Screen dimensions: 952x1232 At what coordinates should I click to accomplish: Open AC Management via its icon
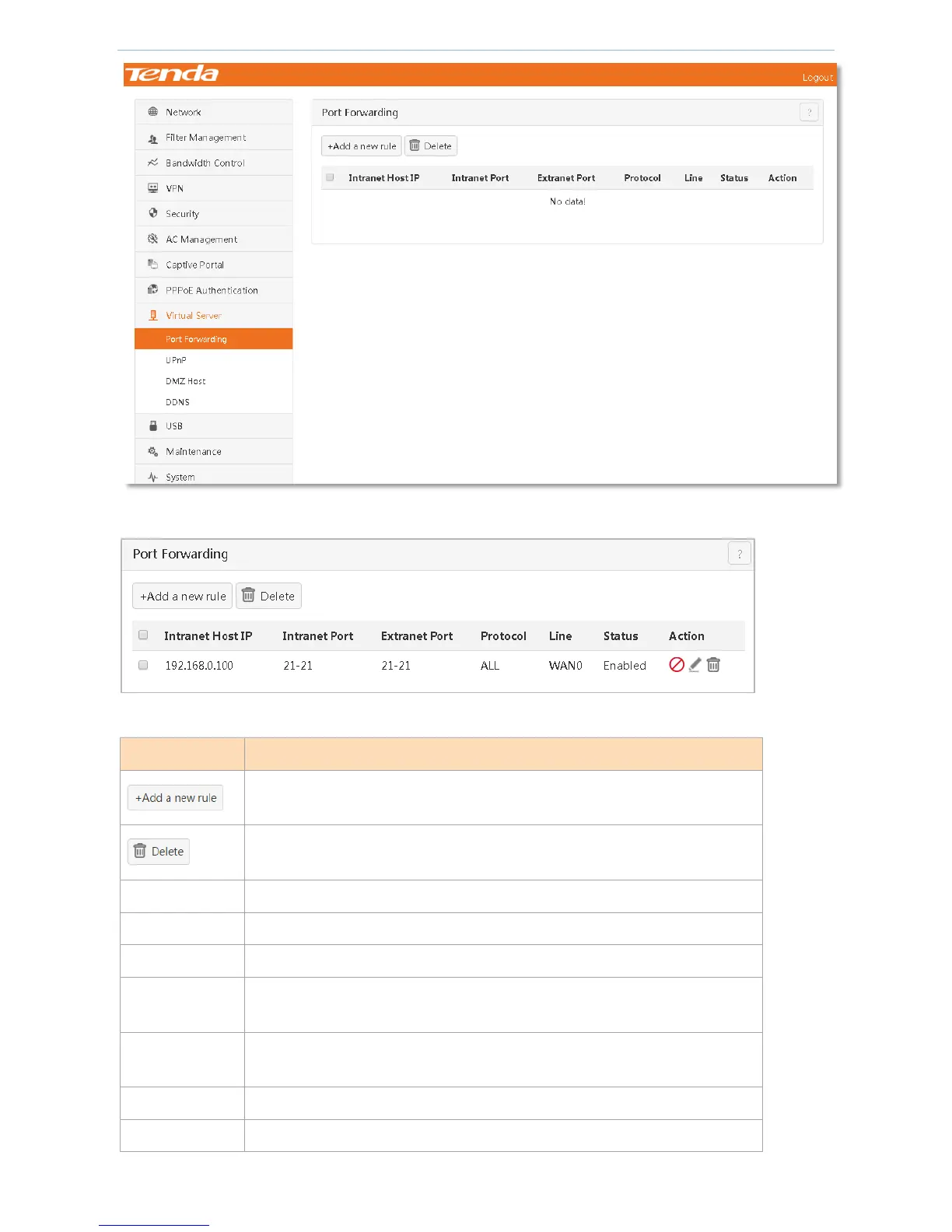click(x=153, y=239)
